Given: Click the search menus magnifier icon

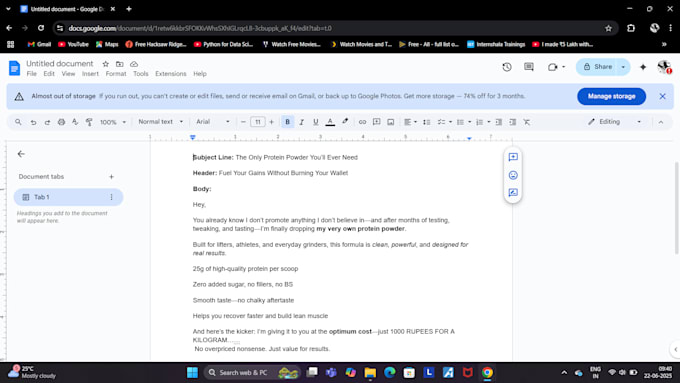Looking at the screenshot, I should point(18,122).
